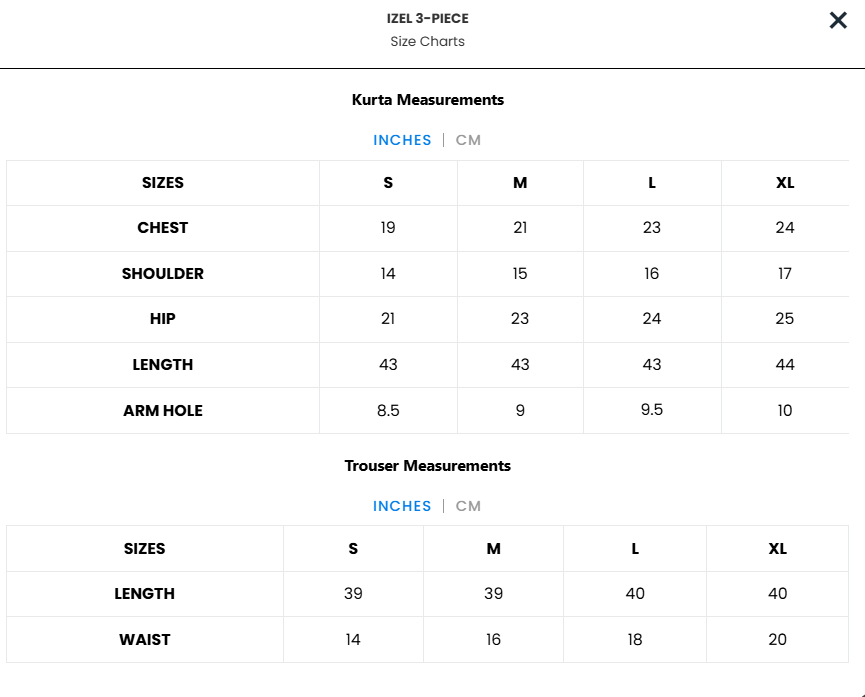This screenshot has height=697, width=865.
Task: Select INCHES for Trouser Measurements
Action: (402, 506)
